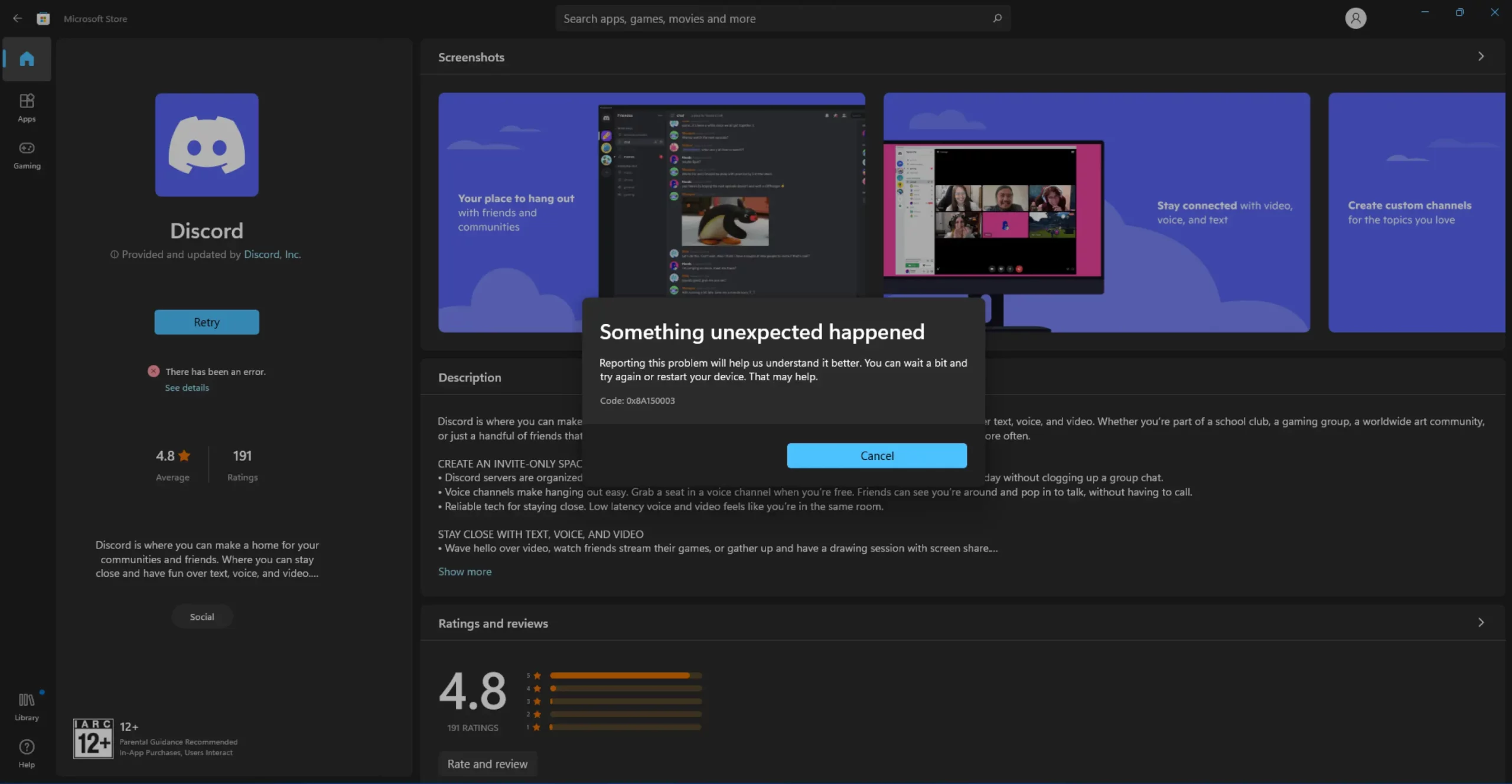The image size is (1512, 784).
Task: Click the Rate and review button
Action: coord(487,764)
